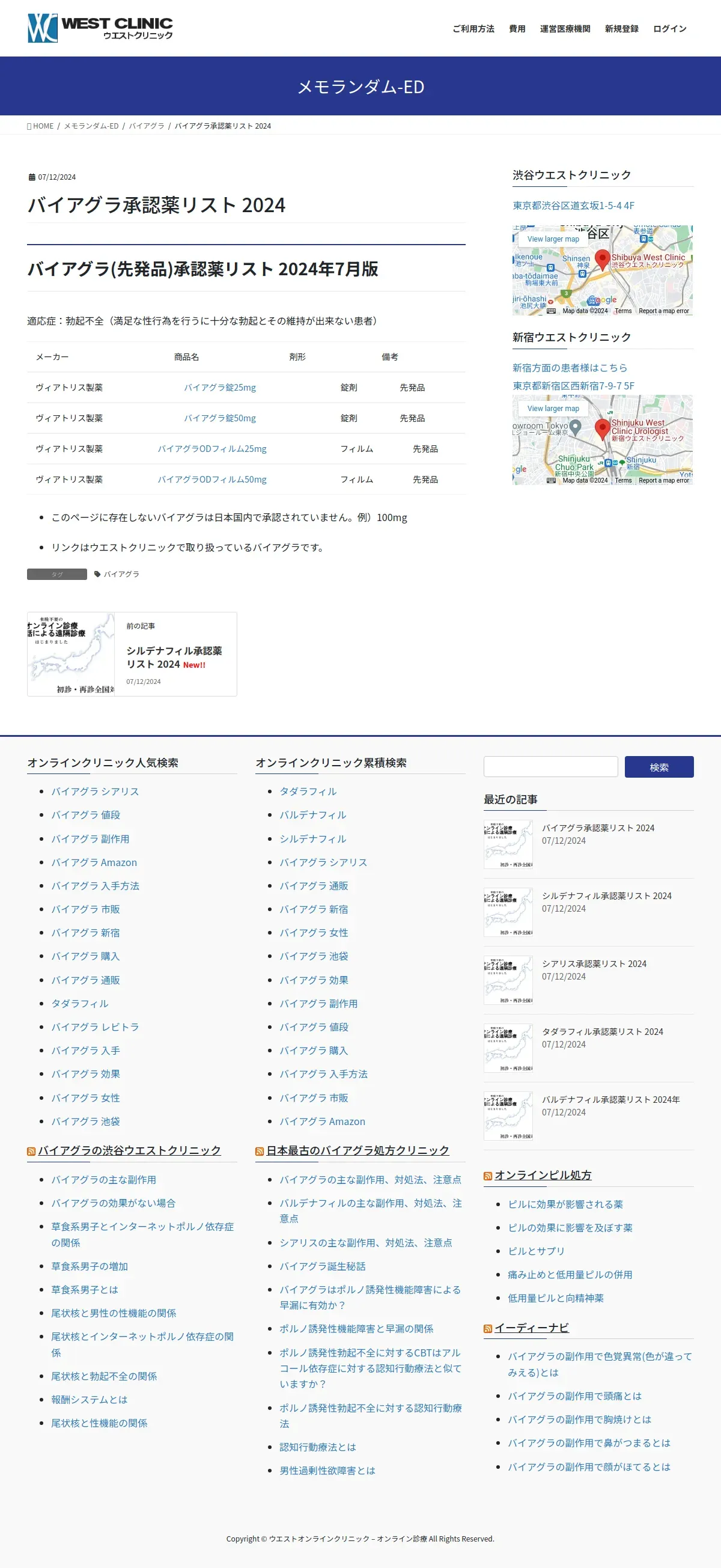721x1568 pixels.
Task: Click previous article thumbnail image
Action: [x=71, y=654]
